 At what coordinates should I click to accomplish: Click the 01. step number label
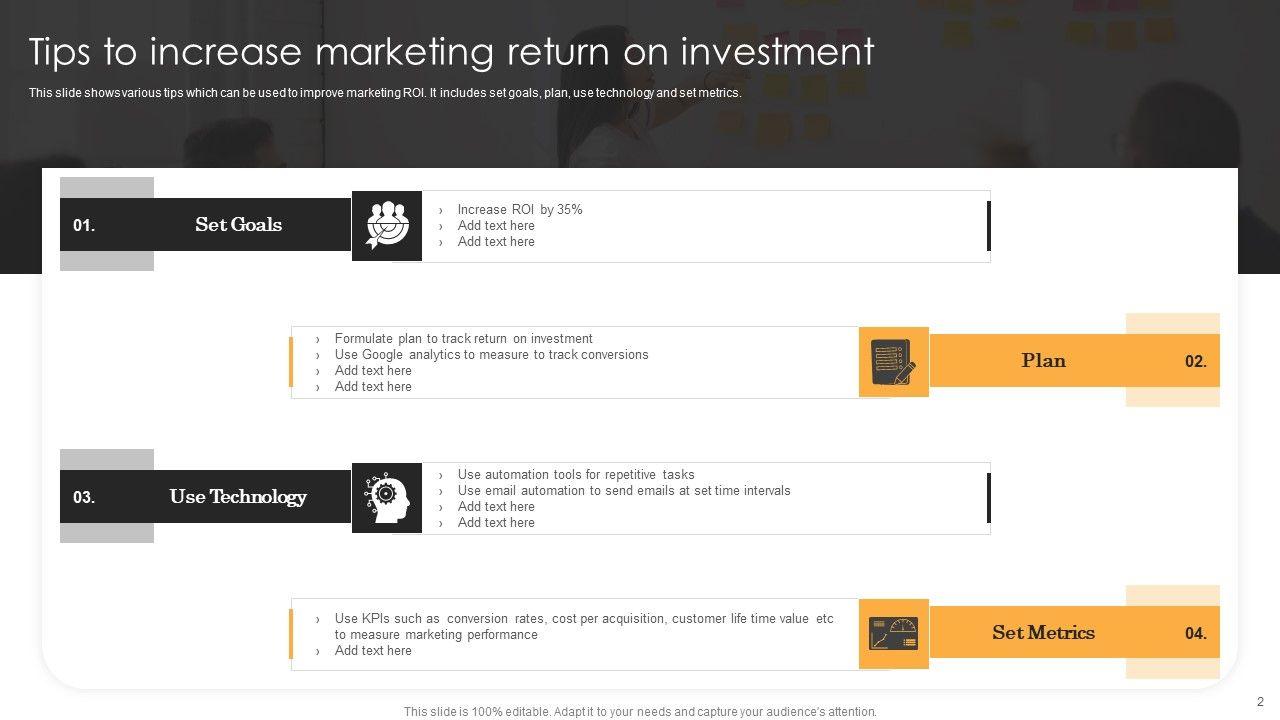pos(84,226)
